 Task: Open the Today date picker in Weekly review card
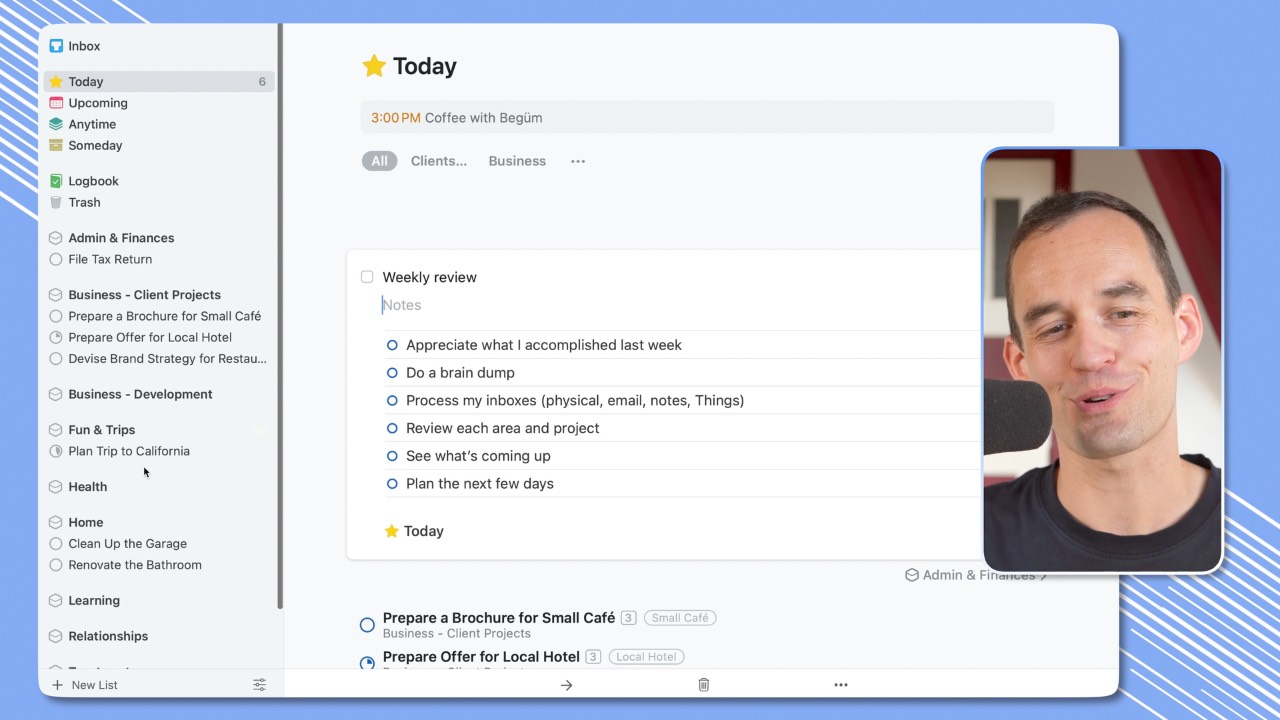(x=414, y=531)
